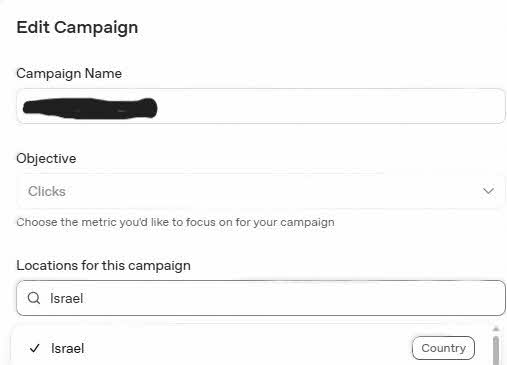507x365 pixels.
Task: Place cursor after Israel in search field
Action: tap(85, 298)
